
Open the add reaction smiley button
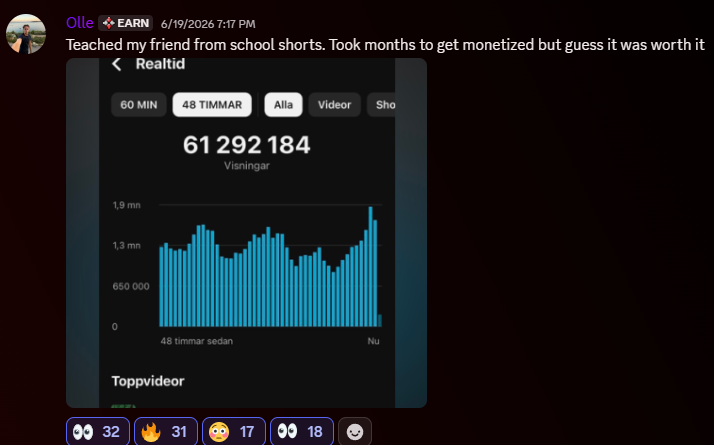coord(355,431)
